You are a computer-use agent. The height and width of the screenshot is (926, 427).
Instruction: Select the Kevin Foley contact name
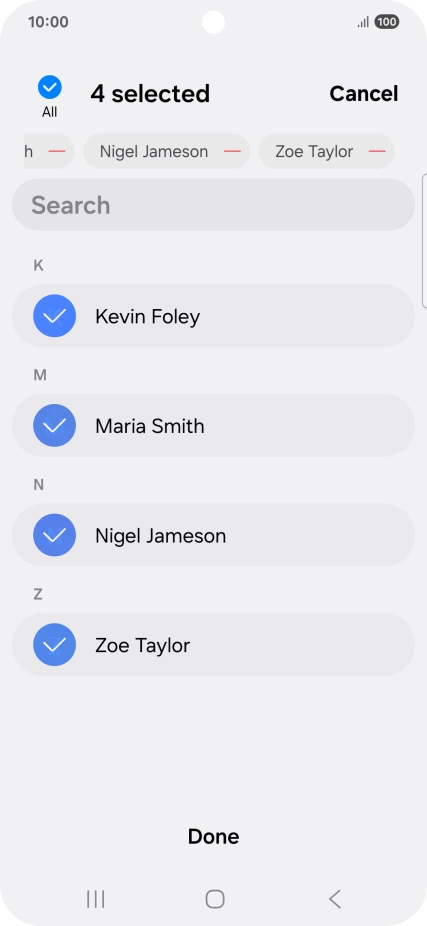148,317
